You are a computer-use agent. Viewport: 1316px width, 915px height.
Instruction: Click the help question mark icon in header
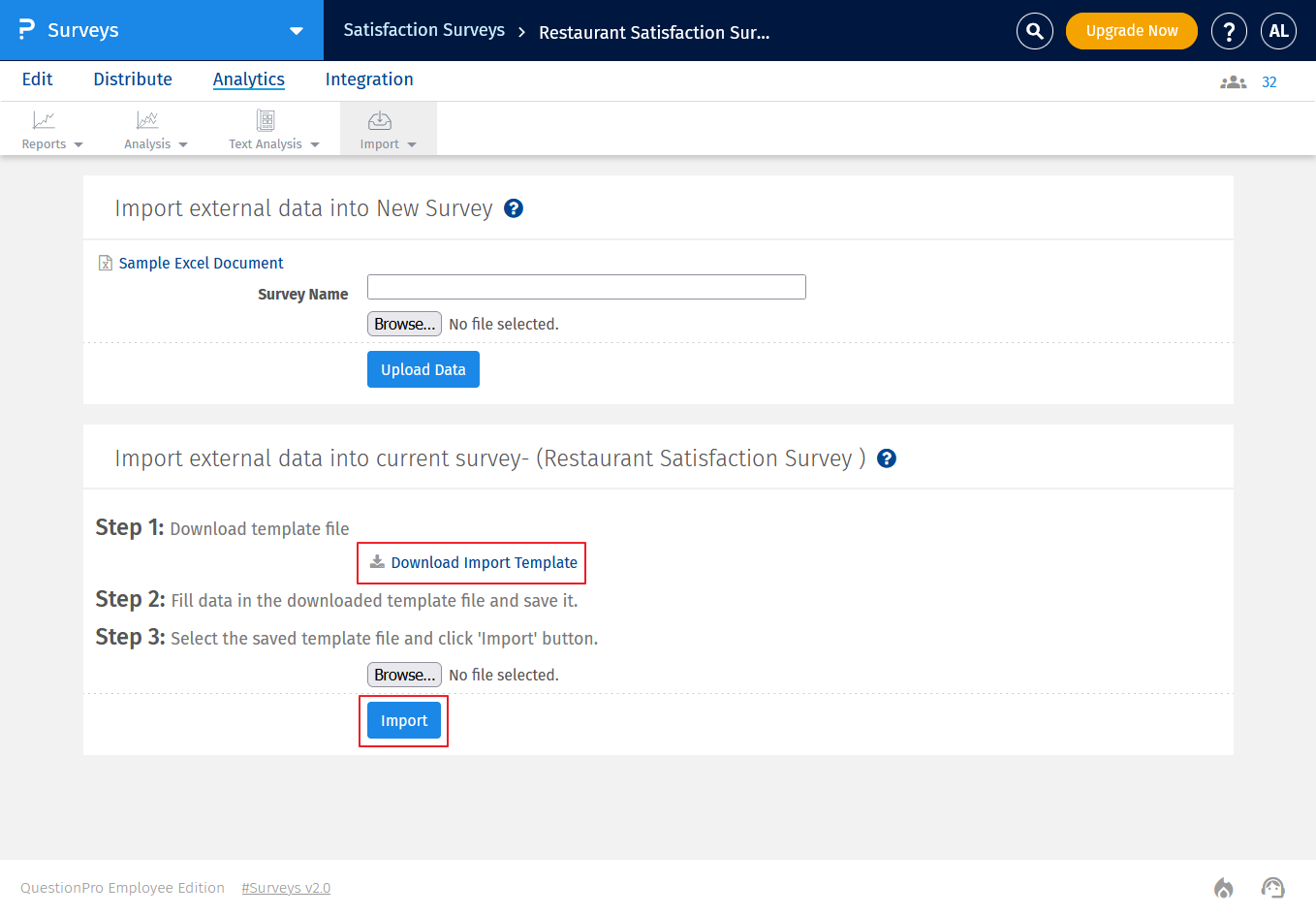click(1229, 30)
